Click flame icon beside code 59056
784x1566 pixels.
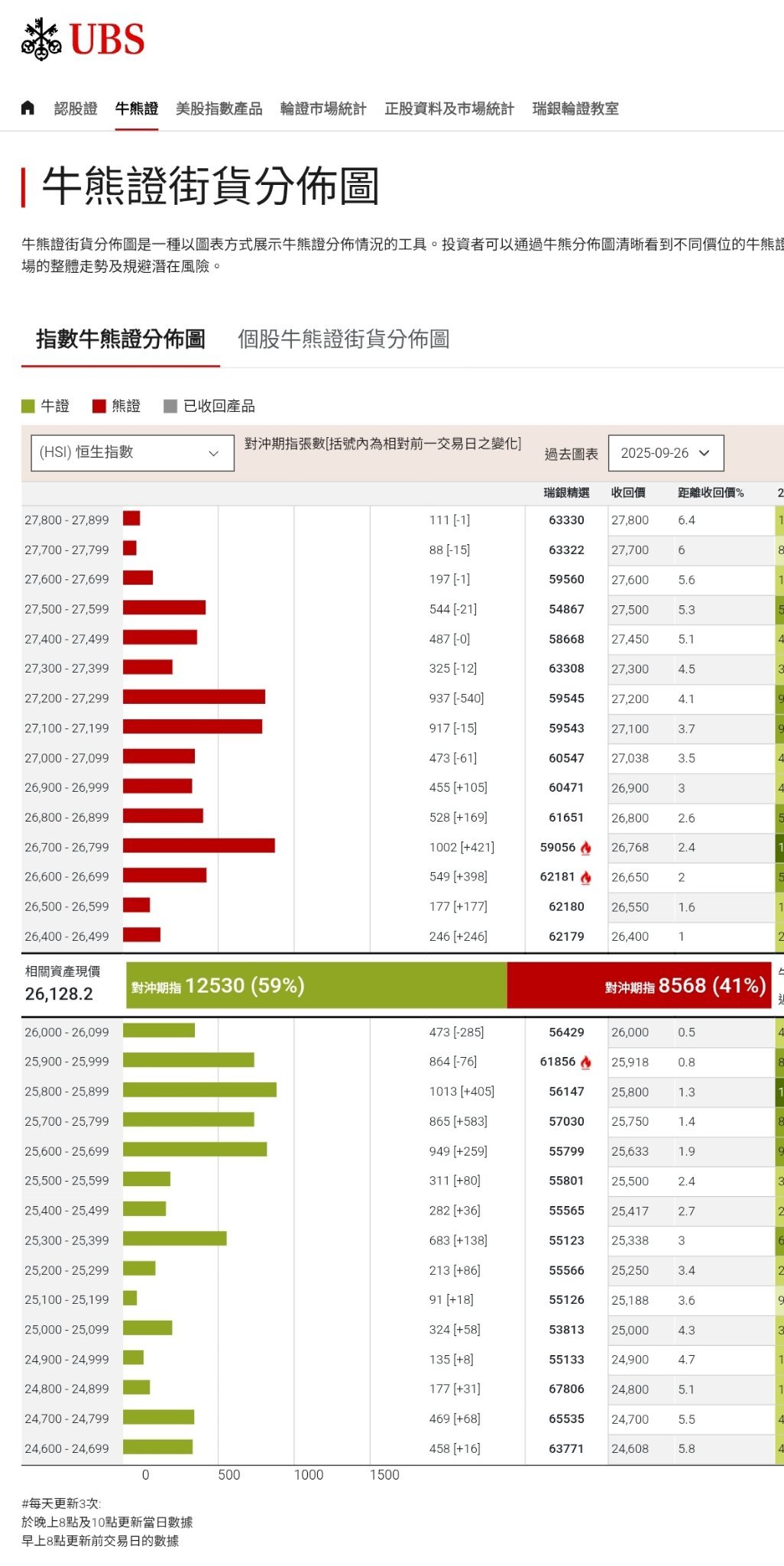click(x=585, y=848)
